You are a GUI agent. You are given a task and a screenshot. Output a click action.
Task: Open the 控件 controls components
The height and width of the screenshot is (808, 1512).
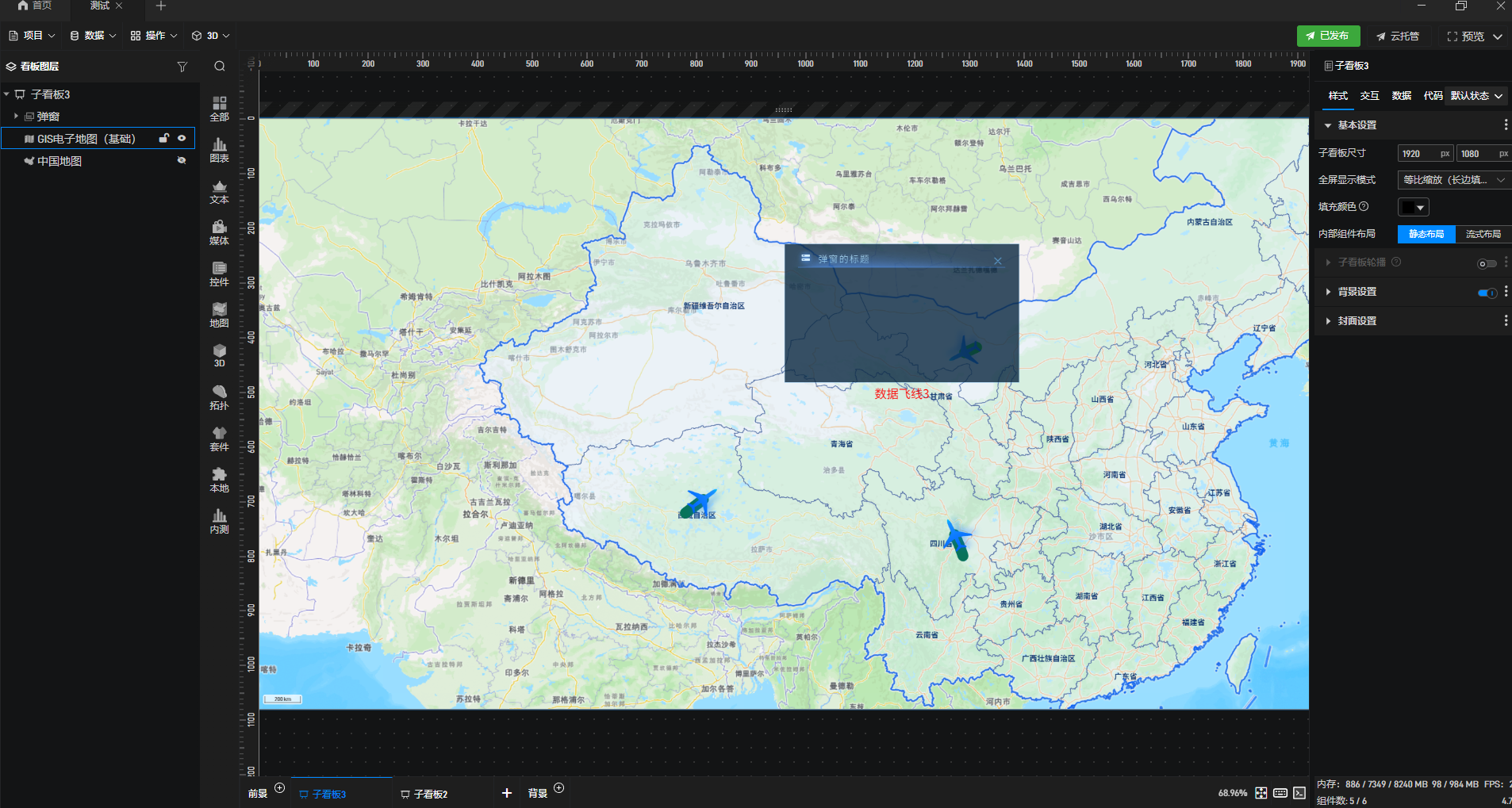[x=220, y=274]
